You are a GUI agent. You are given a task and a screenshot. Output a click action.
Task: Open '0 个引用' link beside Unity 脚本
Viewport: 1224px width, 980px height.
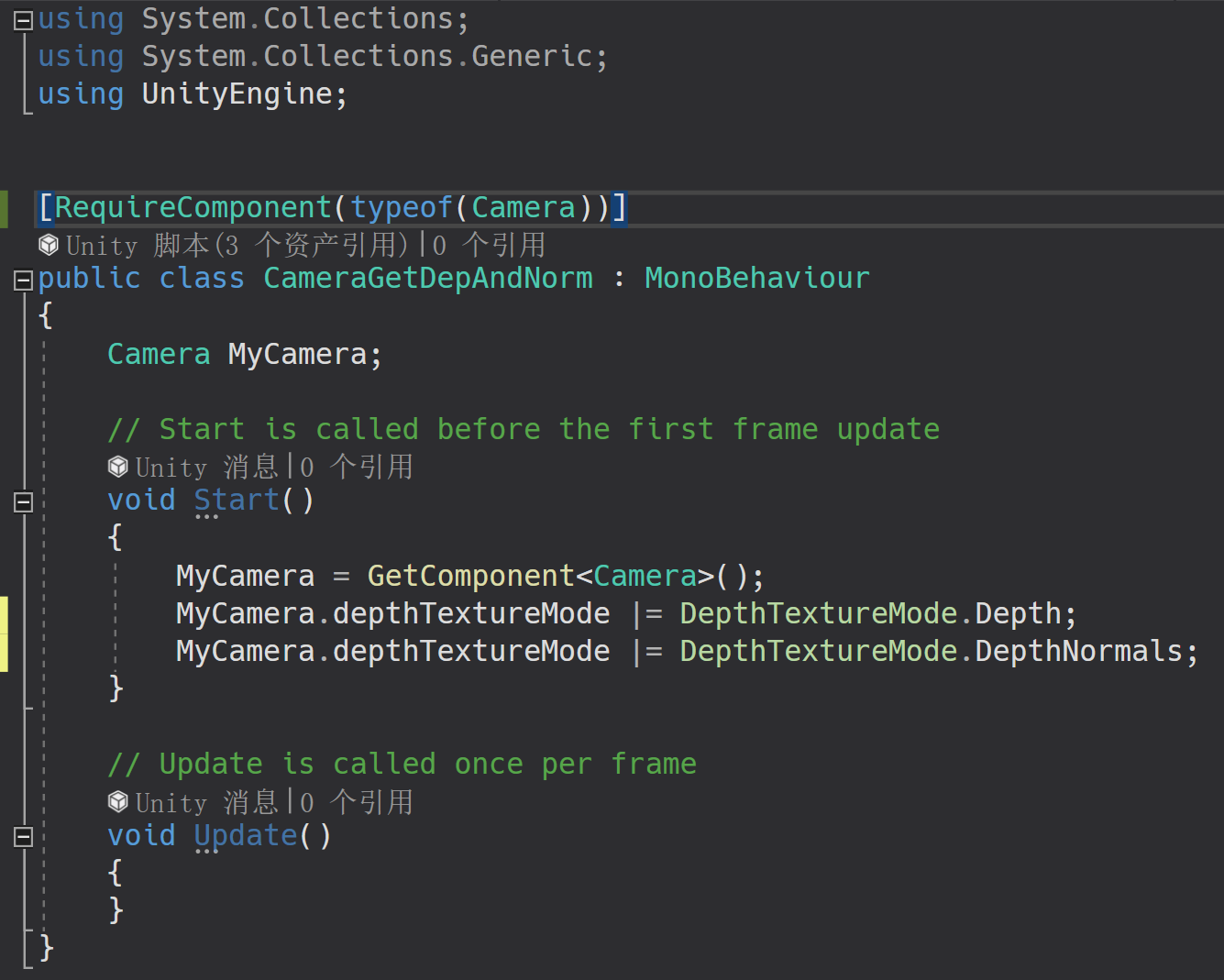[489, 245]
